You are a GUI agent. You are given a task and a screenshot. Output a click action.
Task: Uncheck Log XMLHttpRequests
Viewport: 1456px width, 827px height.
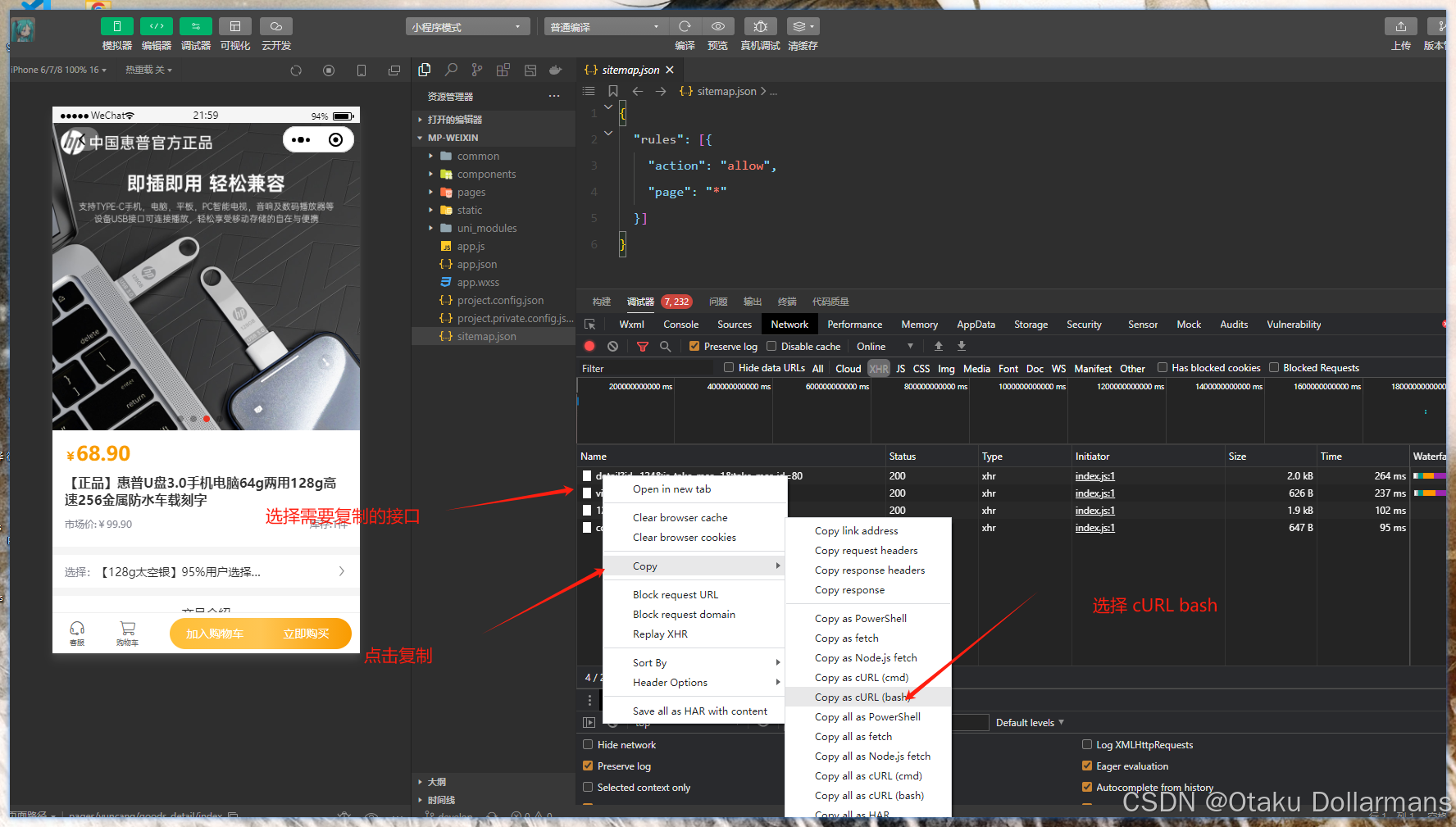[x=1086, y=744]
